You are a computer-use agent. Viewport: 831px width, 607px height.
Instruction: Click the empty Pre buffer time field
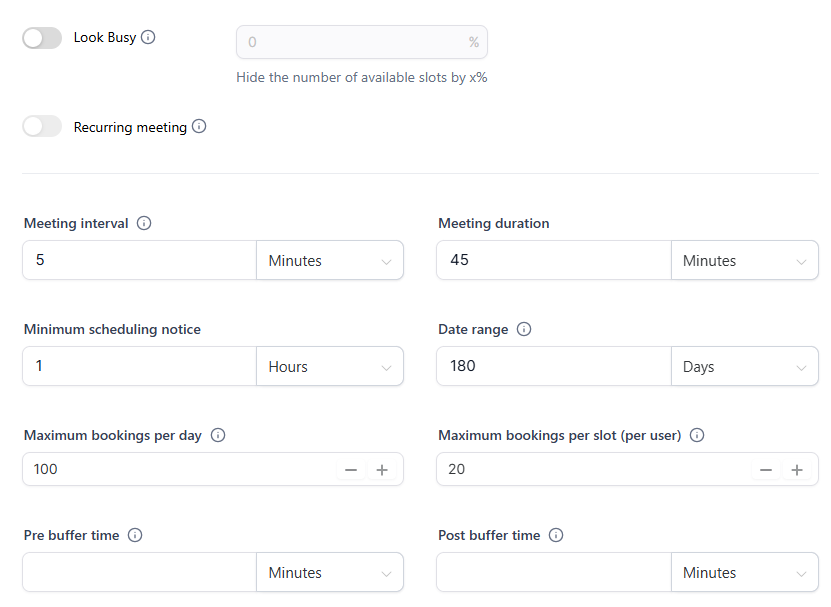click(139, 573)
